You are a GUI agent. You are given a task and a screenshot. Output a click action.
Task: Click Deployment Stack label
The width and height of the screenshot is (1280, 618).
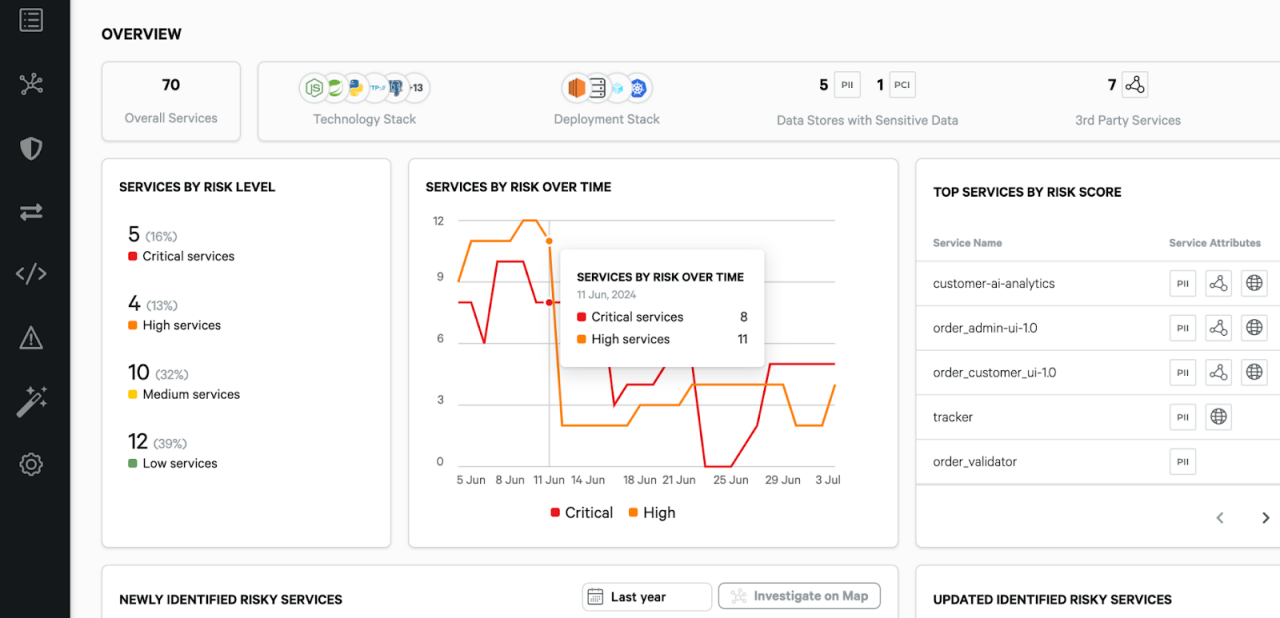coord(607,119)
